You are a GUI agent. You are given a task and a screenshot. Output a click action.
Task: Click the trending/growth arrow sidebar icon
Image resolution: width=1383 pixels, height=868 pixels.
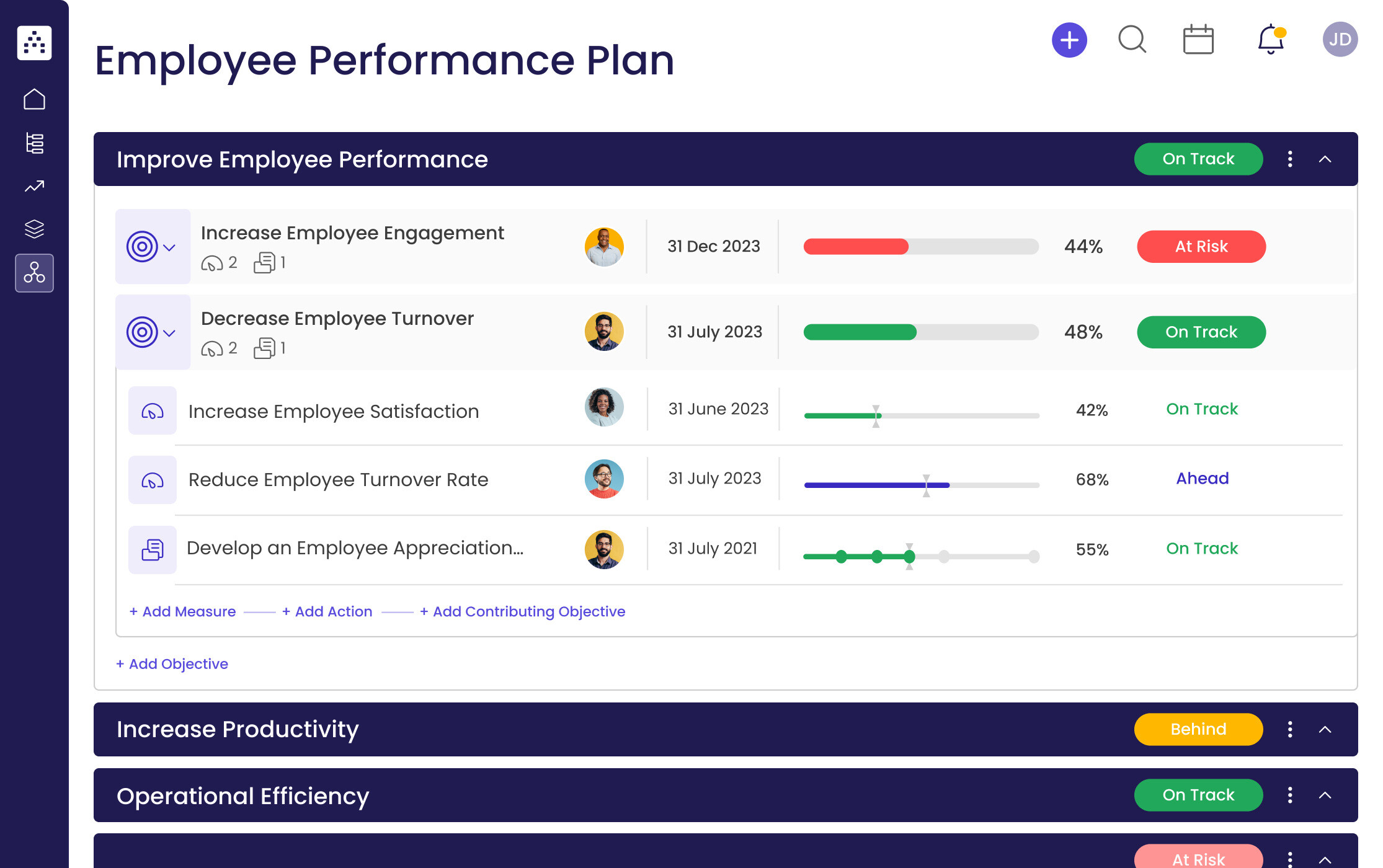(x=34, y=187)
